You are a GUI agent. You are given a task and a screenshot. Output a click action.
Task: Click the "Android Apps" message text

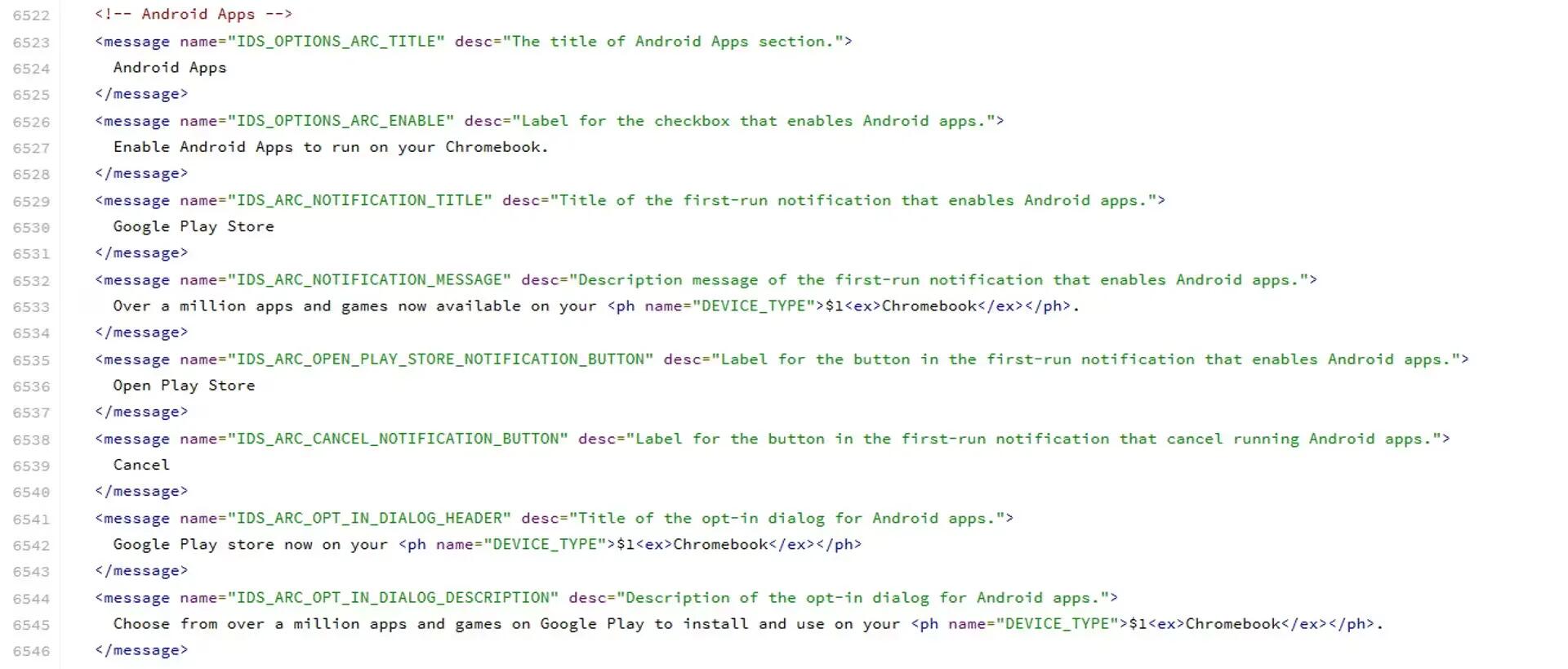click(170, 68)
